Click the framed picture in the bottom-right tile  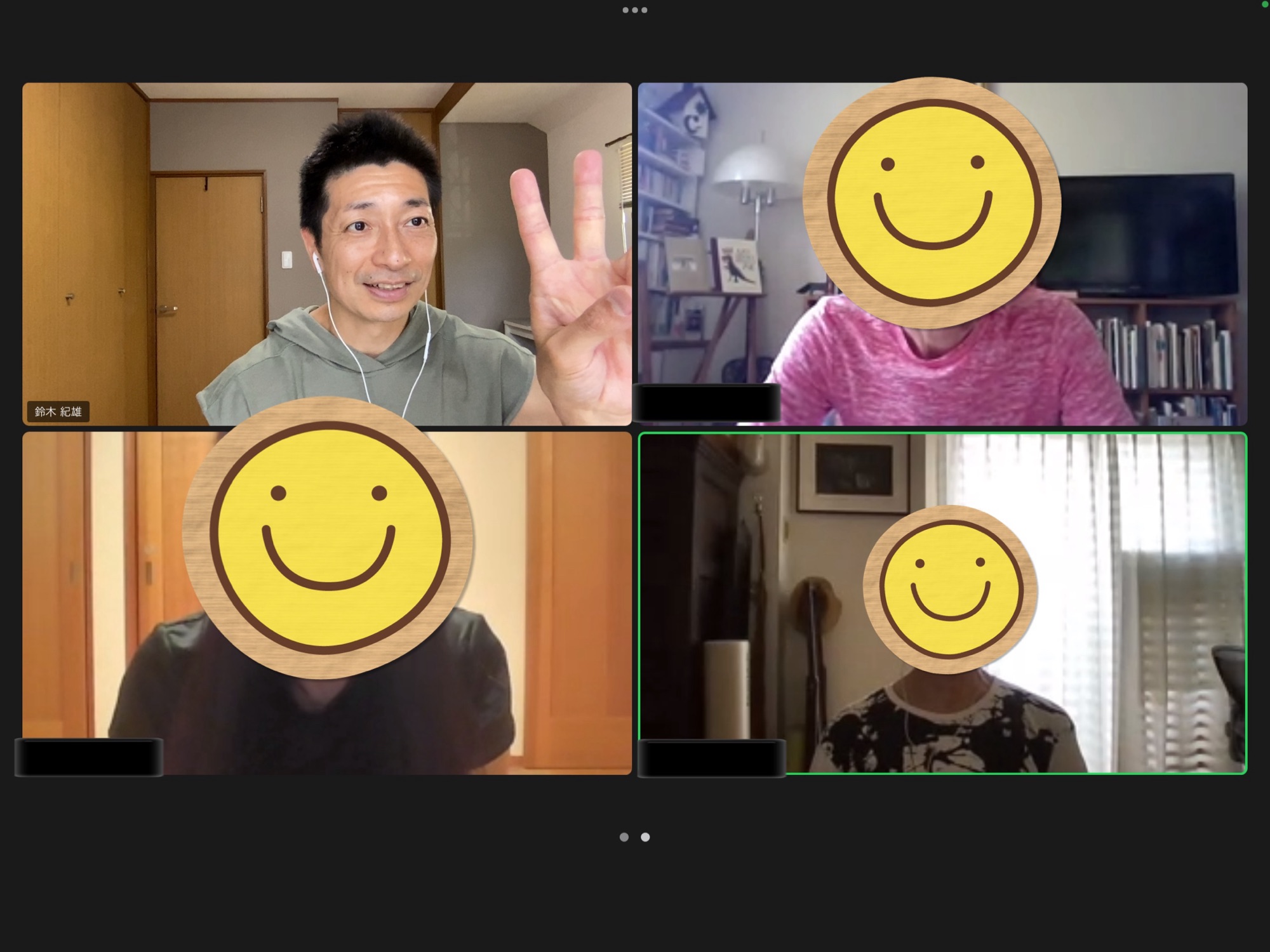[853, 473]
